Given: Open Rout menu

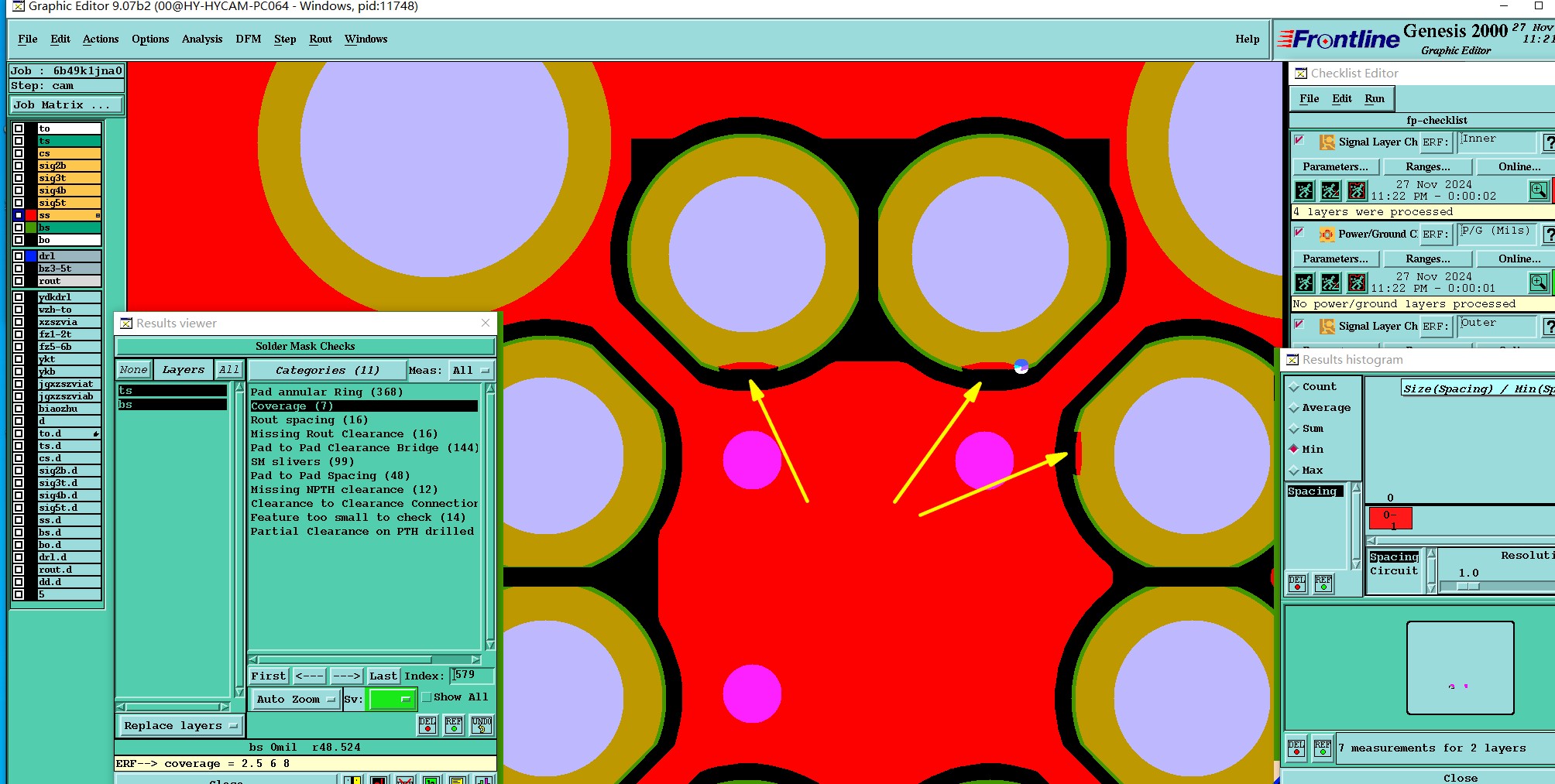Looking at the screenshot, I should coord(321,39).
